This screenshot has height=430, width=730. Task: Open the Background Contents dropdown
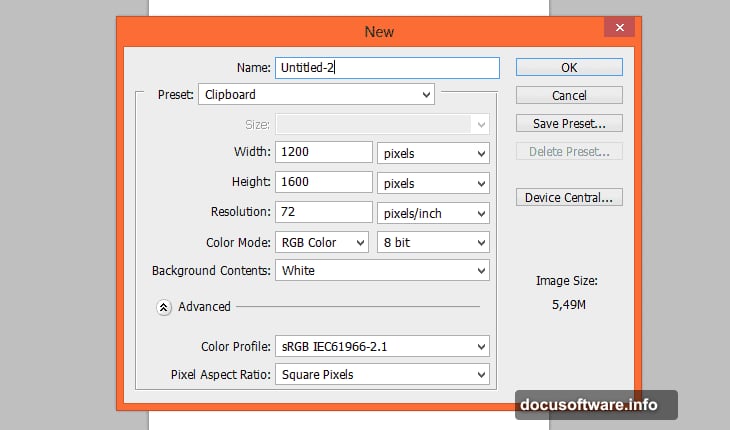382,271
